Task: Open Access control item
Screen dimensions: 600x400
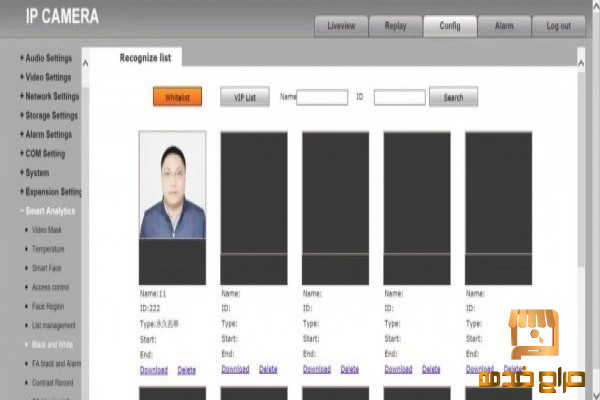Action: coord(51,287)
